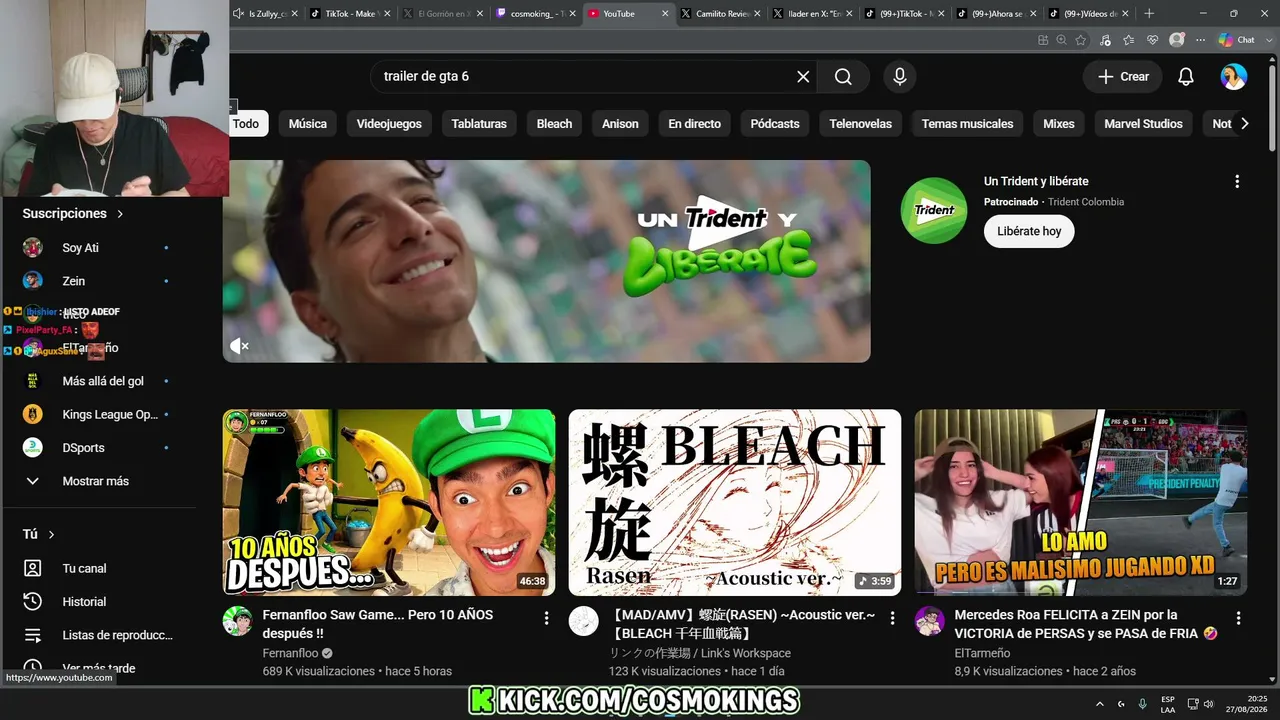Show hidden system tray icons
The image size is (1280, 720).
click(1100, 704)
